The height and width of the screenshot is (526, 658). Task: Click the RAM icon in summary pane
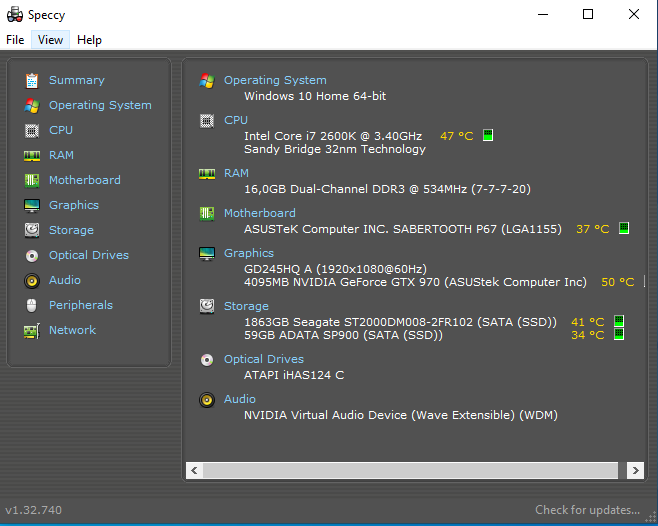coord(207,174)
